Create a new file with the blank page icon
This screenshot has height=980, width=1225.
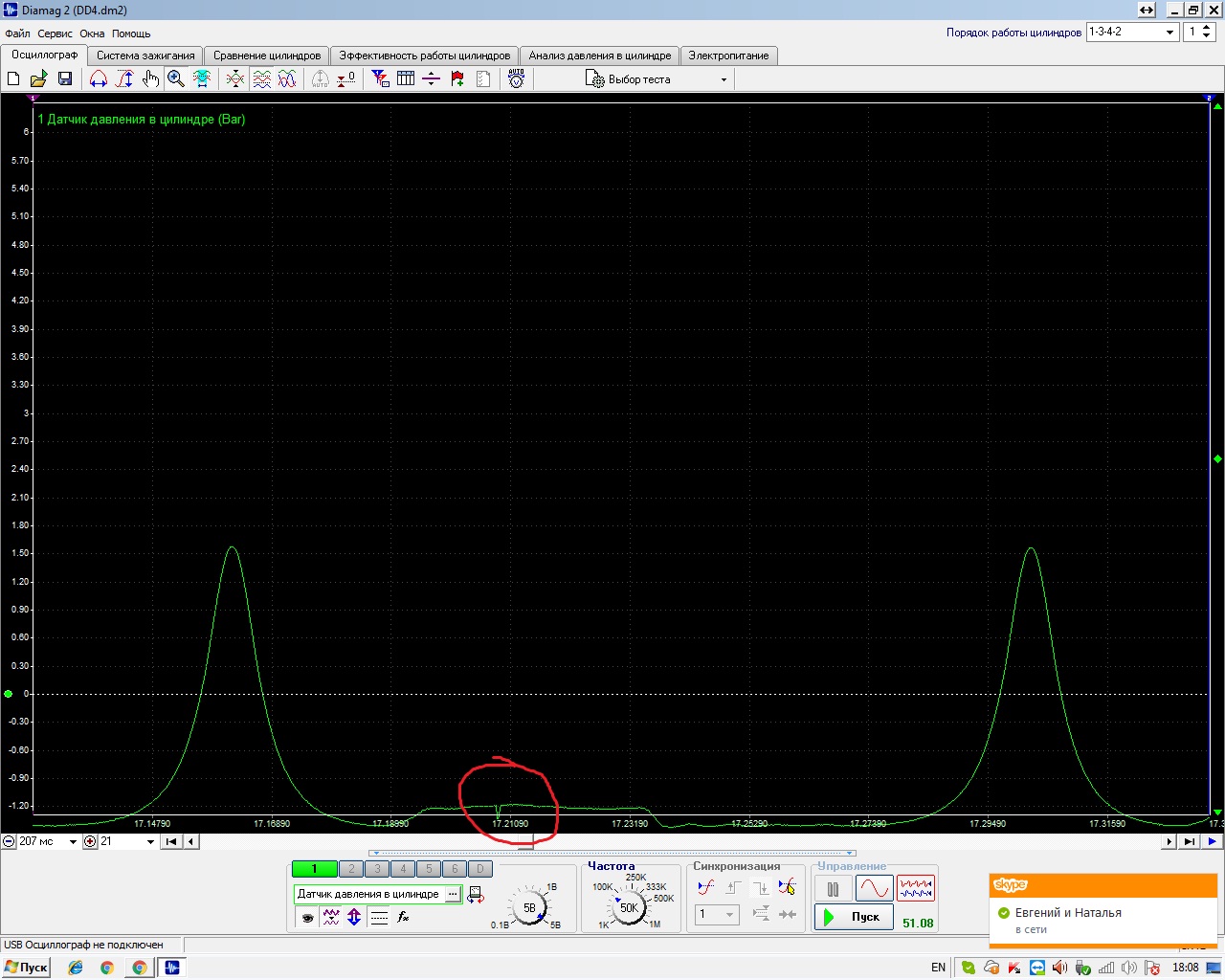click(13, 79)
